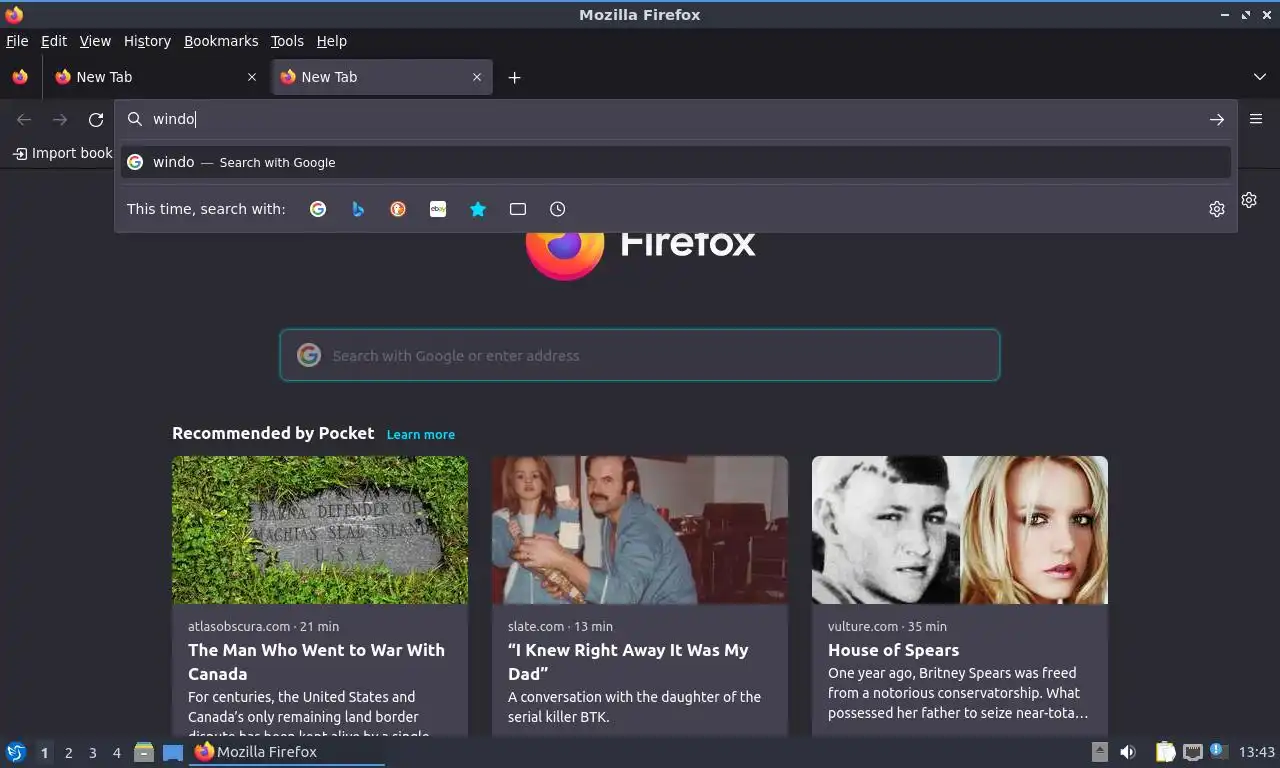Open 'House of Spears' article title
This screenshot has height=768, width=1280.
[x=893, y=650]
